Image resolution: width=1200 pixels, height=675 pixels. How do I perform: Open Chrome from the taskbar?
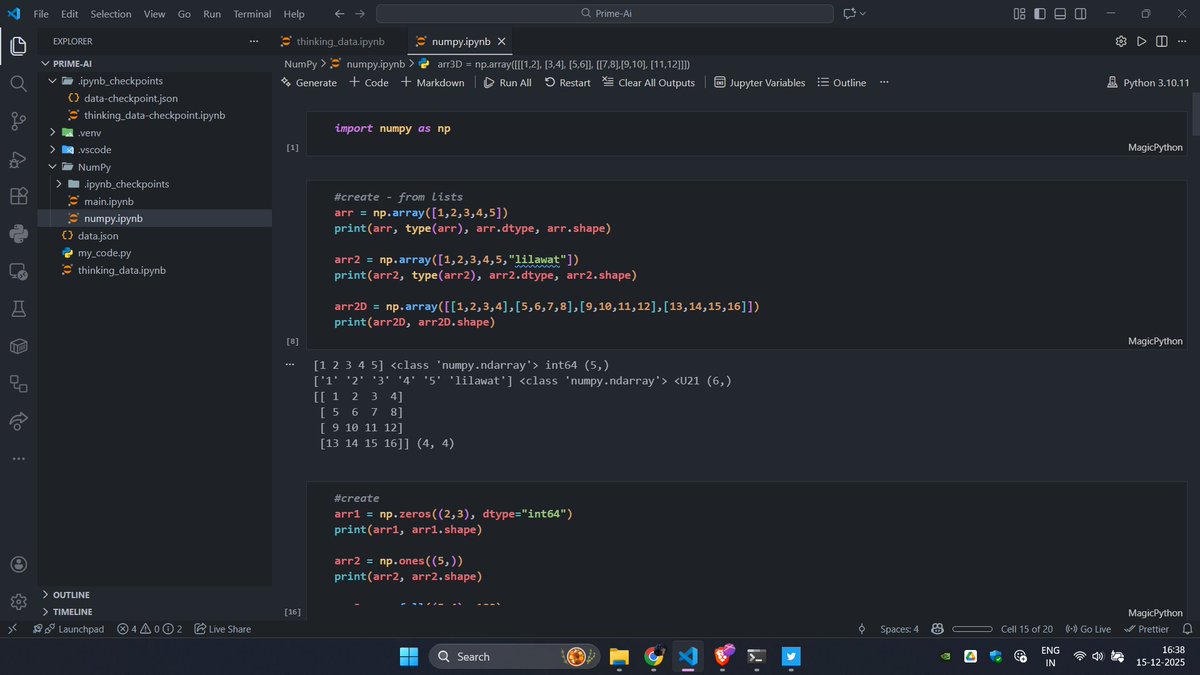653,656
